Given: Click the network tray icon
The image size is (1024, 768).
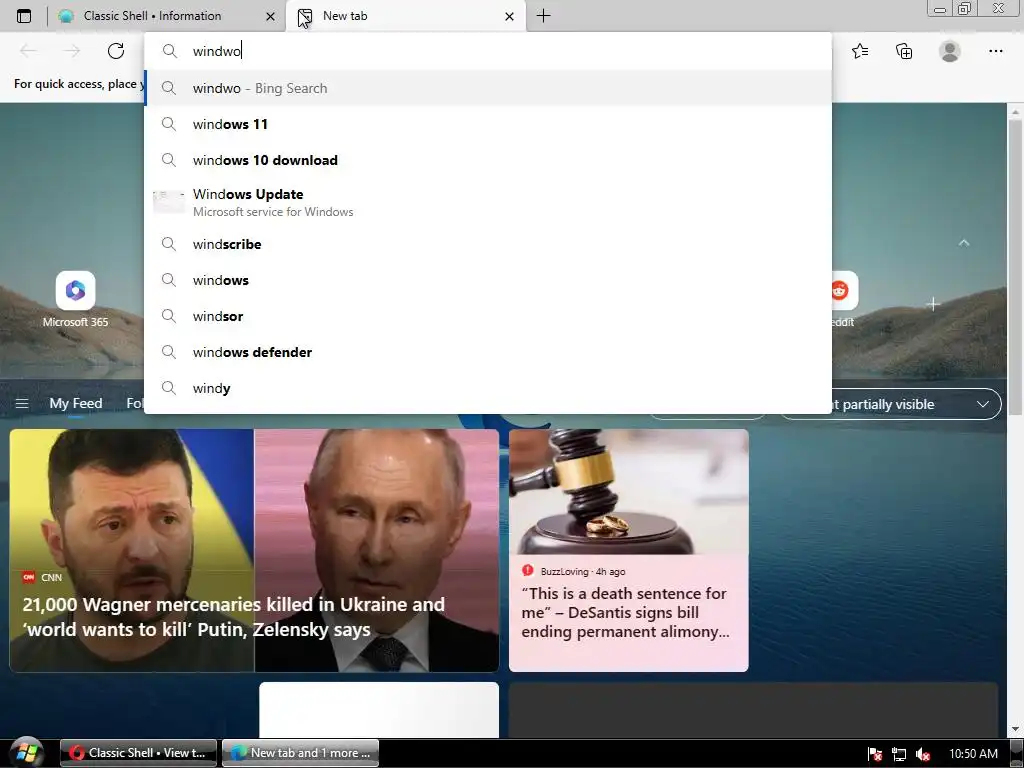Looking at the screenshot, I should pyautogui.click(x=899, y=754).
